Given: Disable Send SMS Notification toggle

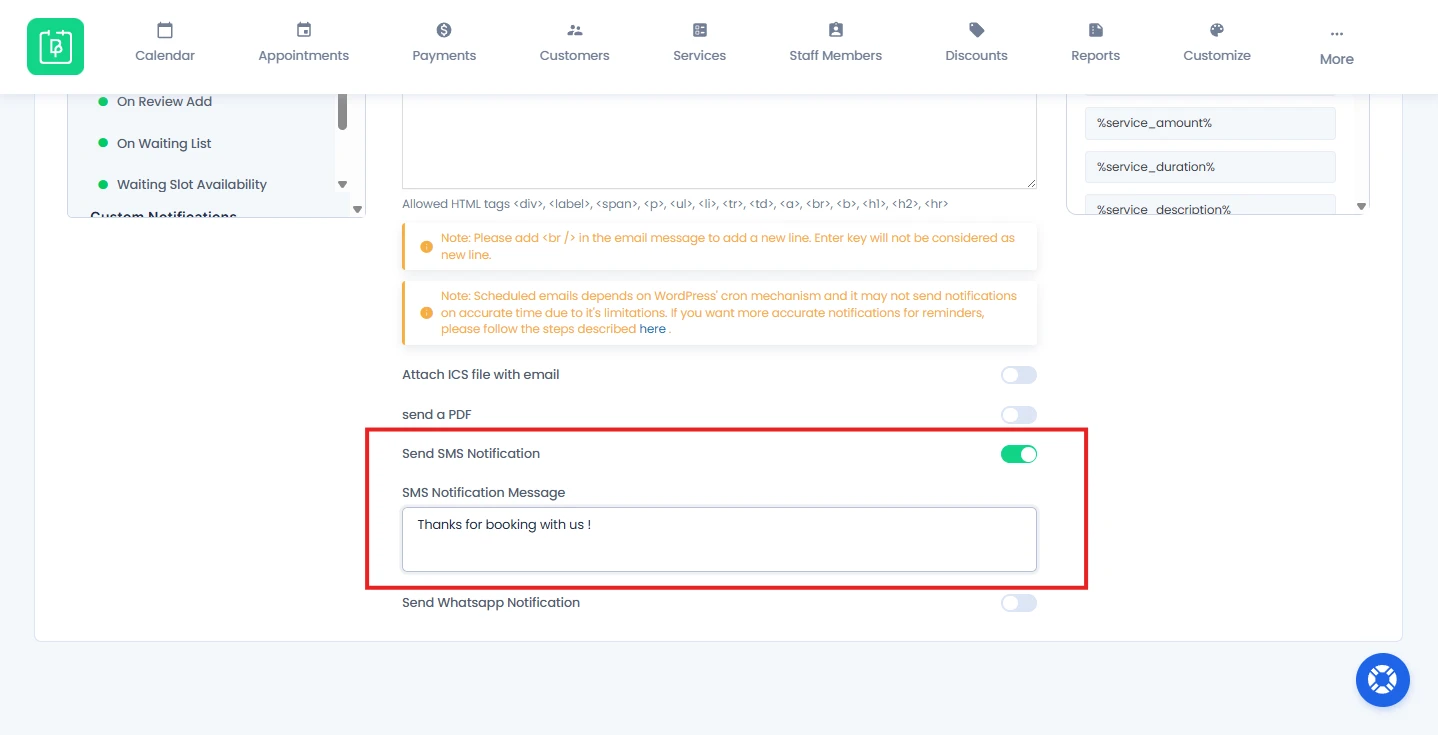Looking at the screenshot, I should coord(1019,454).
